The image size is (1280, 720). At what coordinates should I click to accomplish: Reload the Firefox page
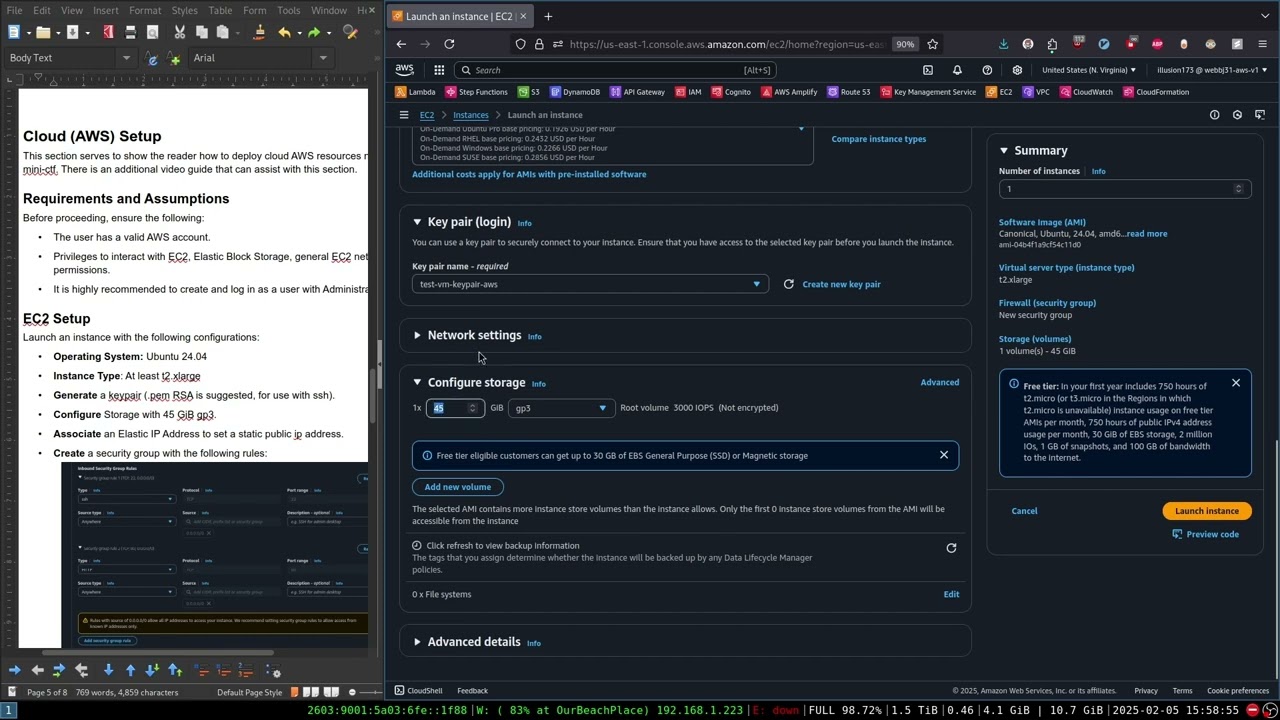coord(449,44)
